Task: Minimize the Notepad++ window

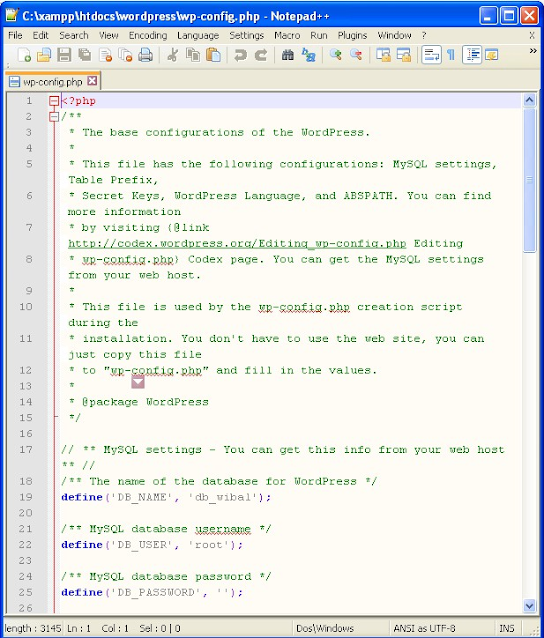Action: coord(489,15)
